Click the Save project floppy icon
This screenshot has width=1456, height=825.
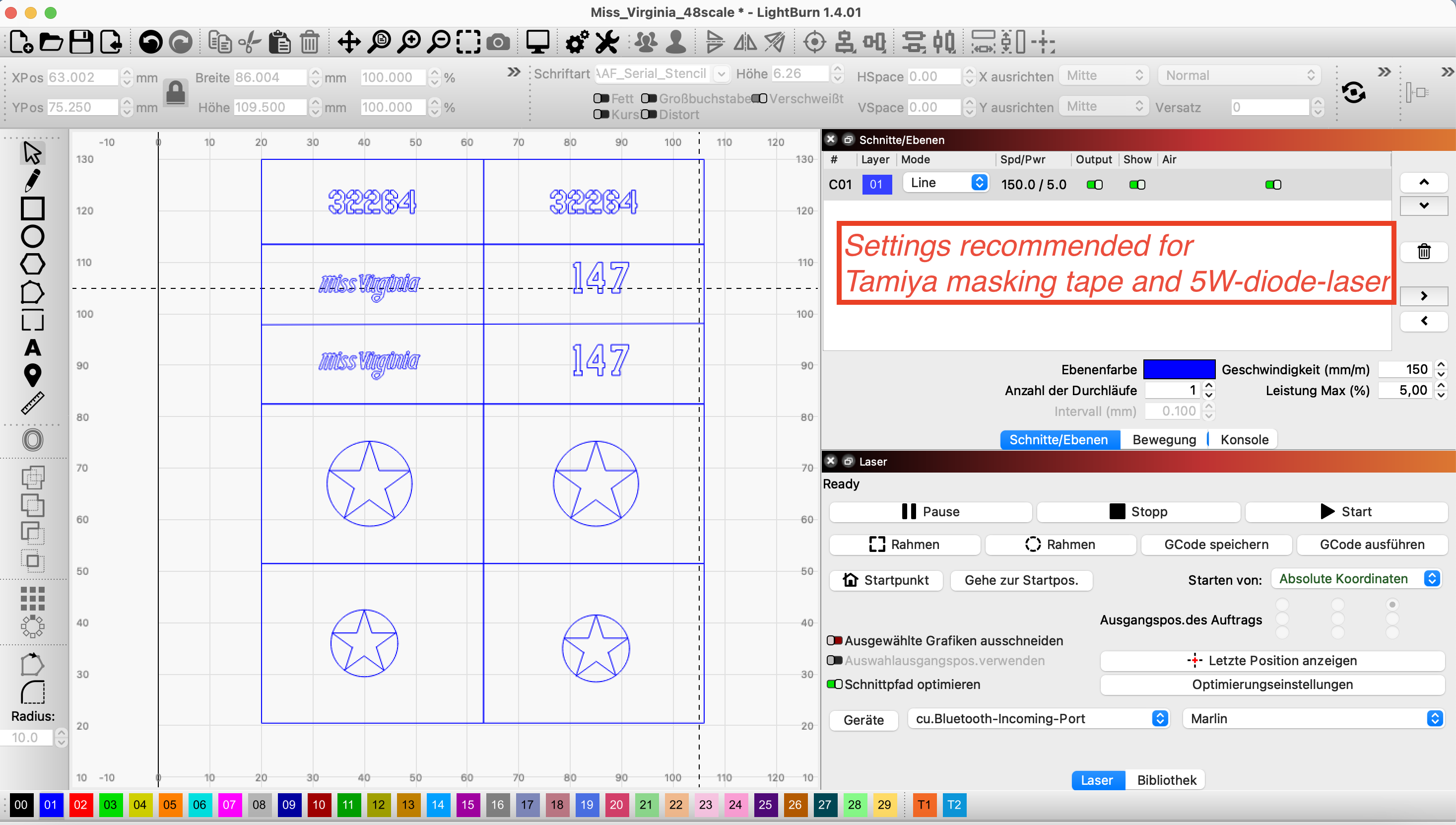pyautogui.click(x=81, y=42)
